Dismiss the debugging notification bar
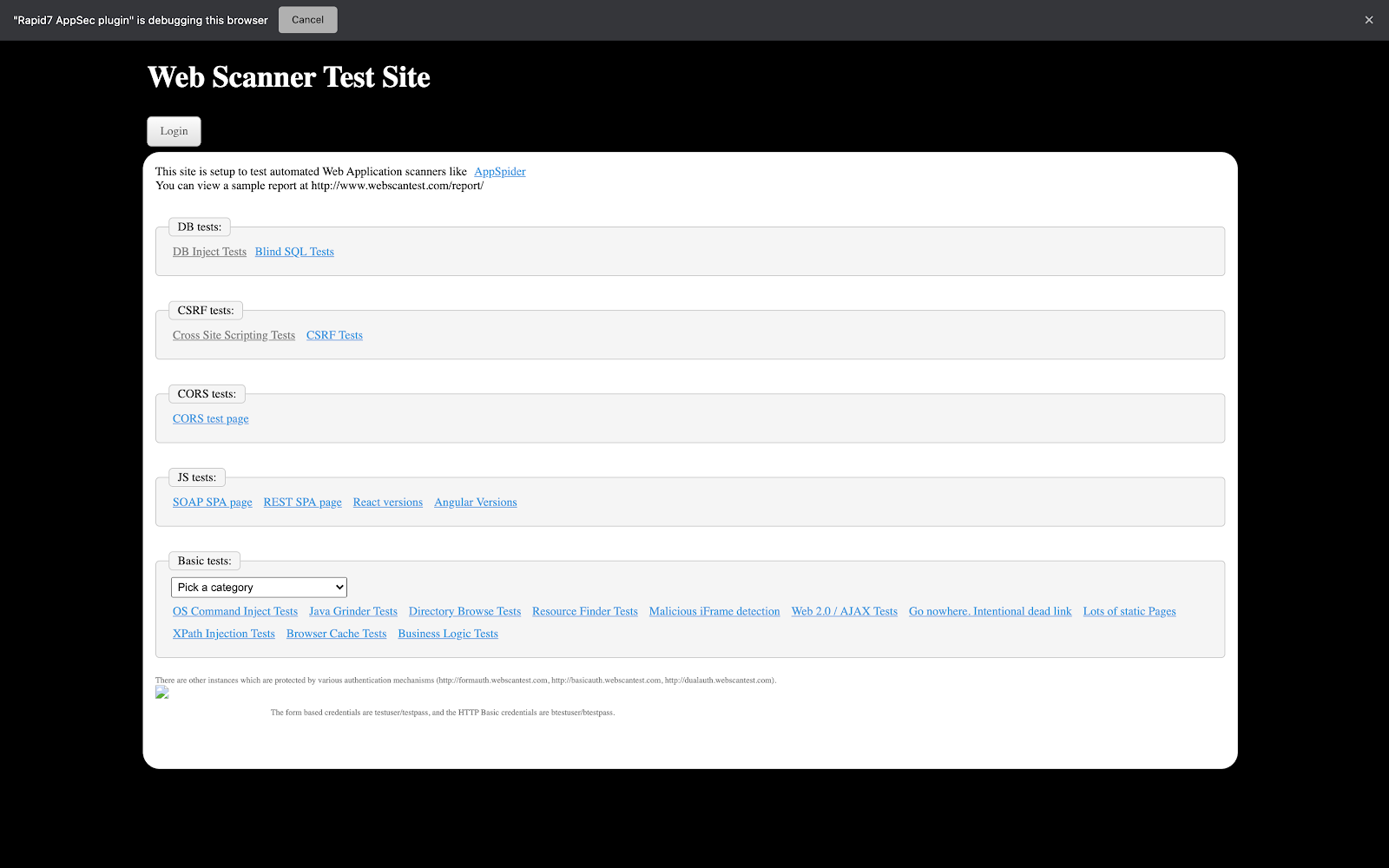1389x868 pixels. point(1369,20)
